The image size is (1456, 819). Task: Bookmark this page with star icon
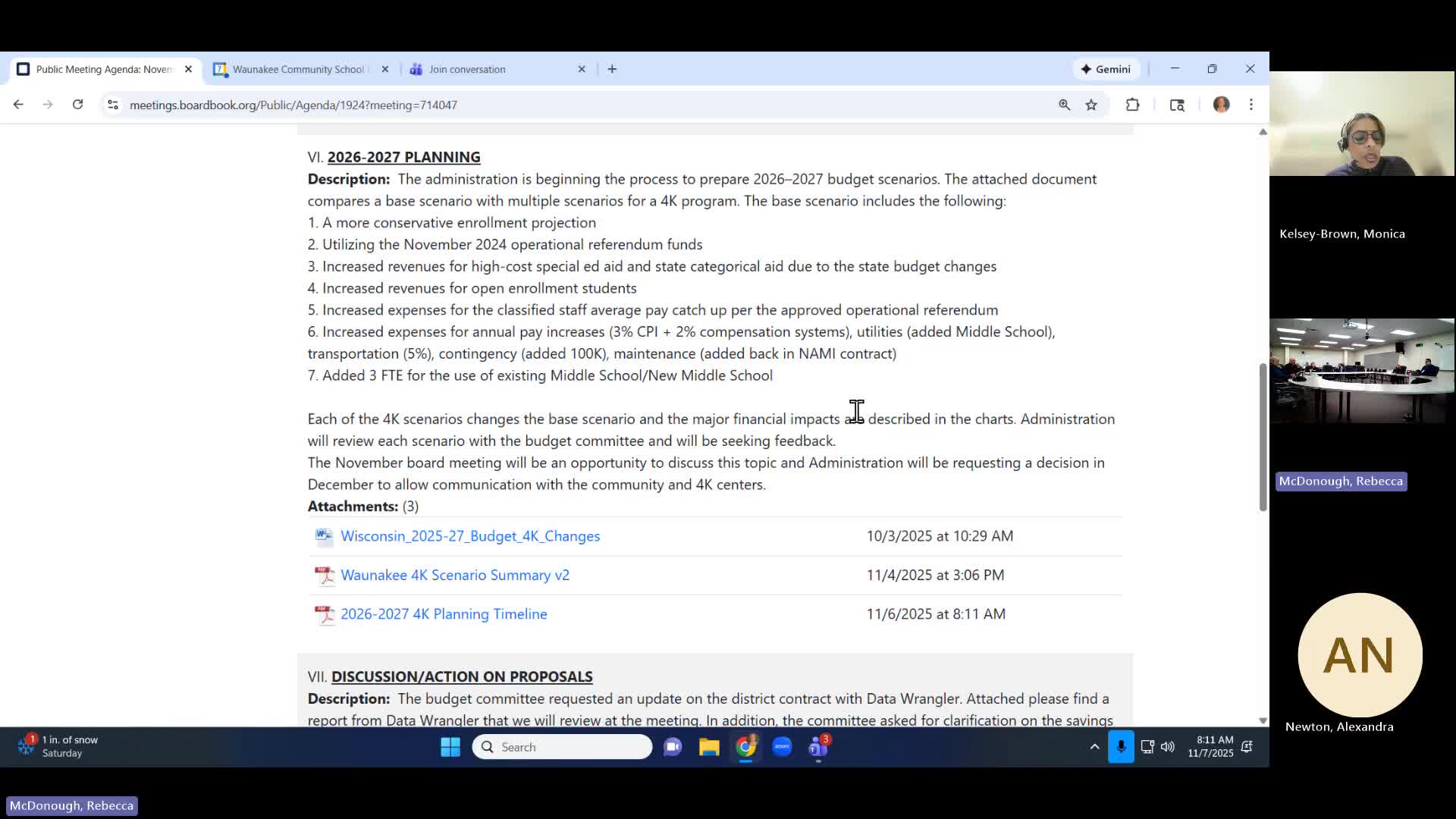[x=1091, y=105]
